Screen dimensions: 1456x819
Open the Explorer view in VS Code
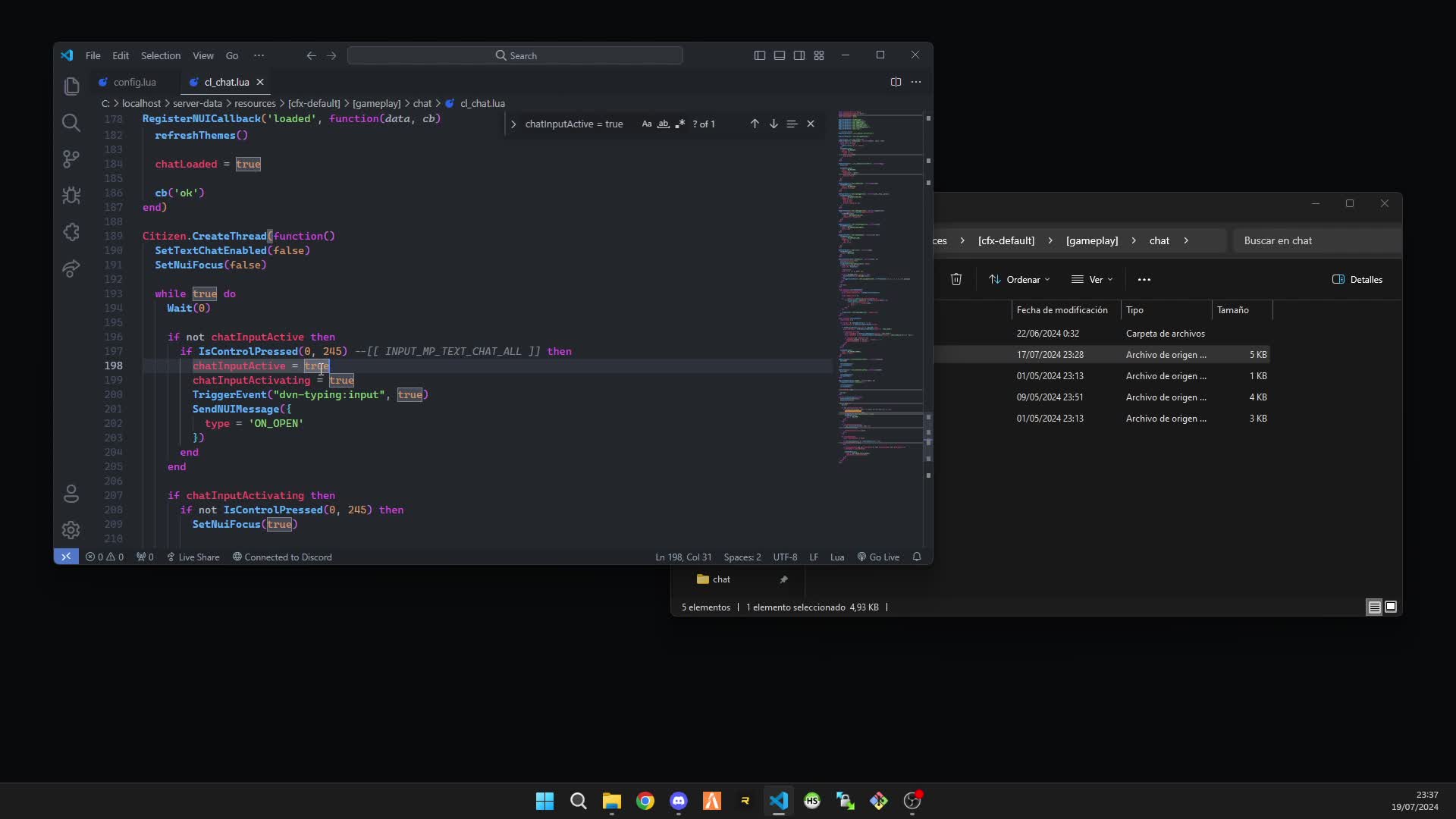click(x=71, y=86)
